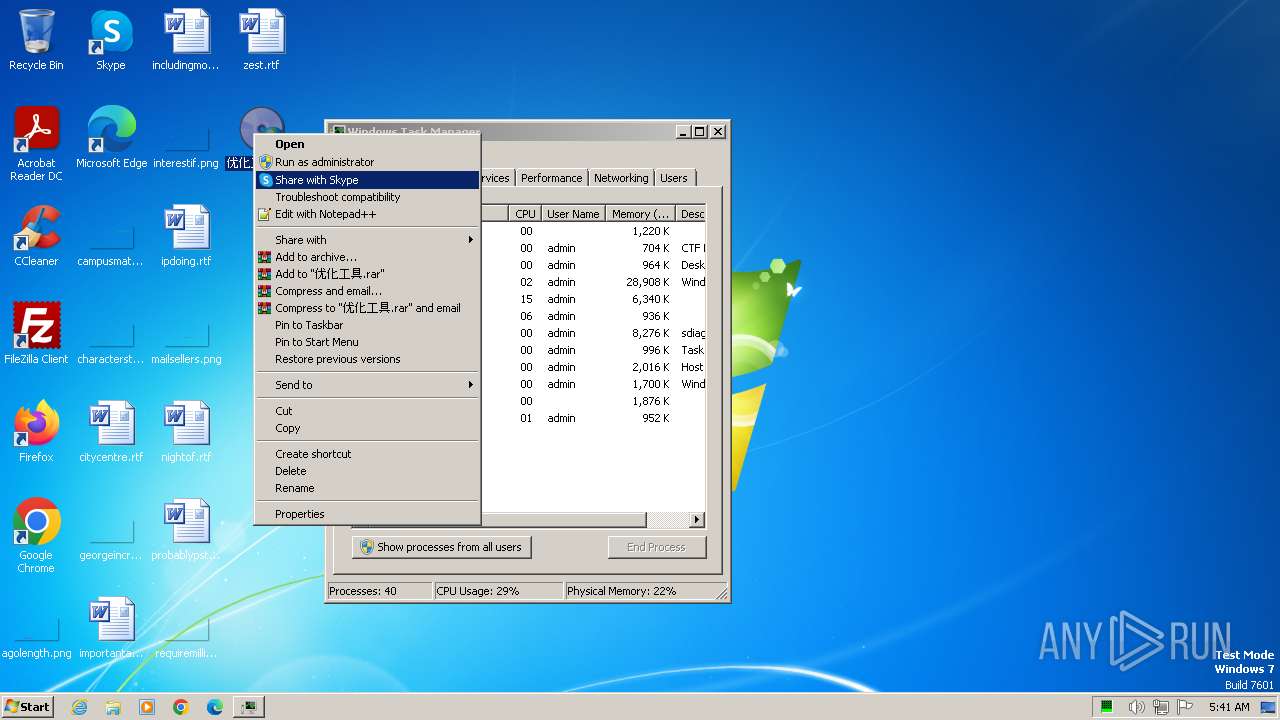Select the zest.rtf document icon
The height and width of the screenshot is (720, 1280).
click(x=261, y=40)
